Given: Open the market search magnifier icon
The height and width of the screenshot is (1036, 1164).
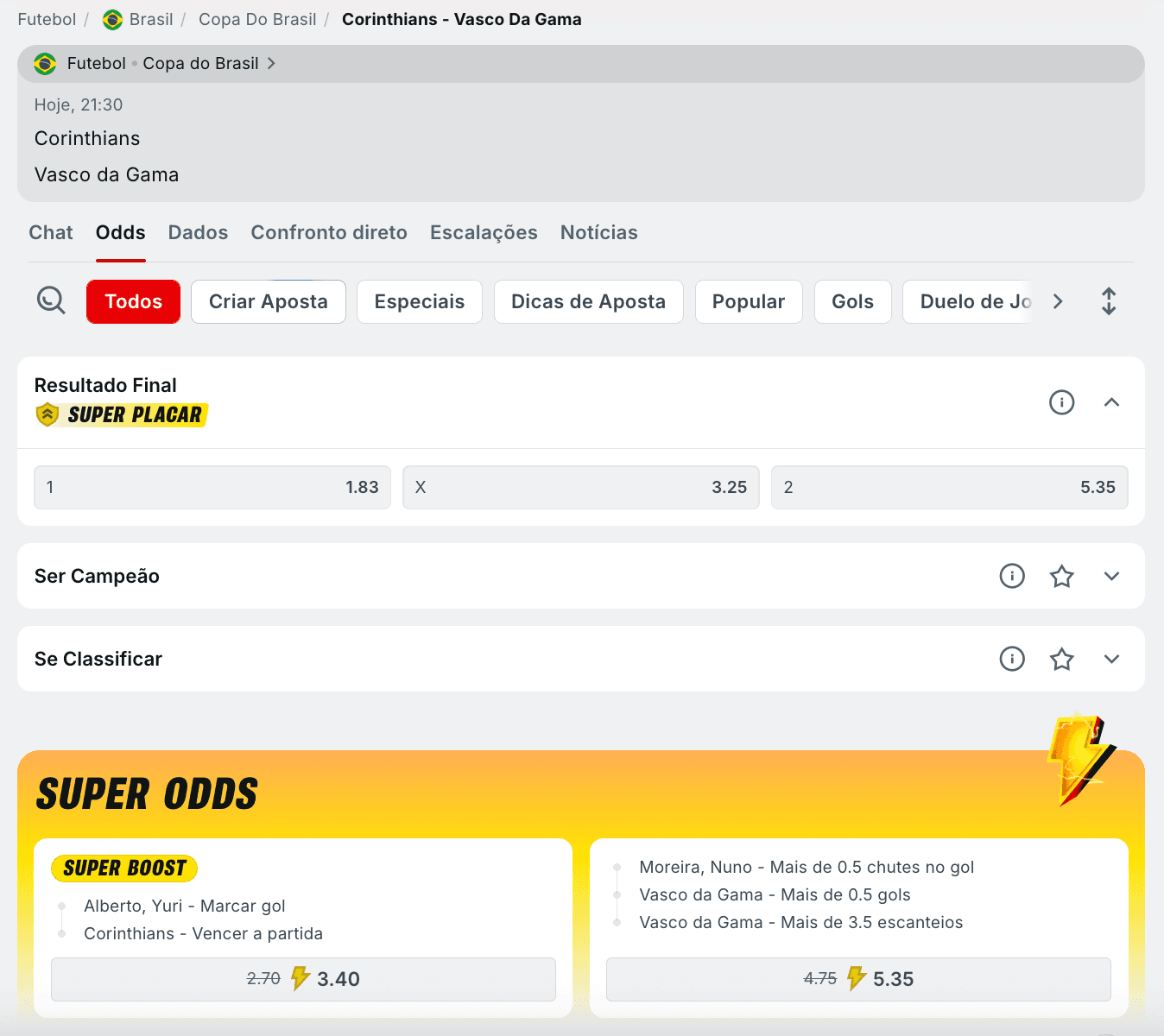Looking at the screenshot, I should point(51,300).
